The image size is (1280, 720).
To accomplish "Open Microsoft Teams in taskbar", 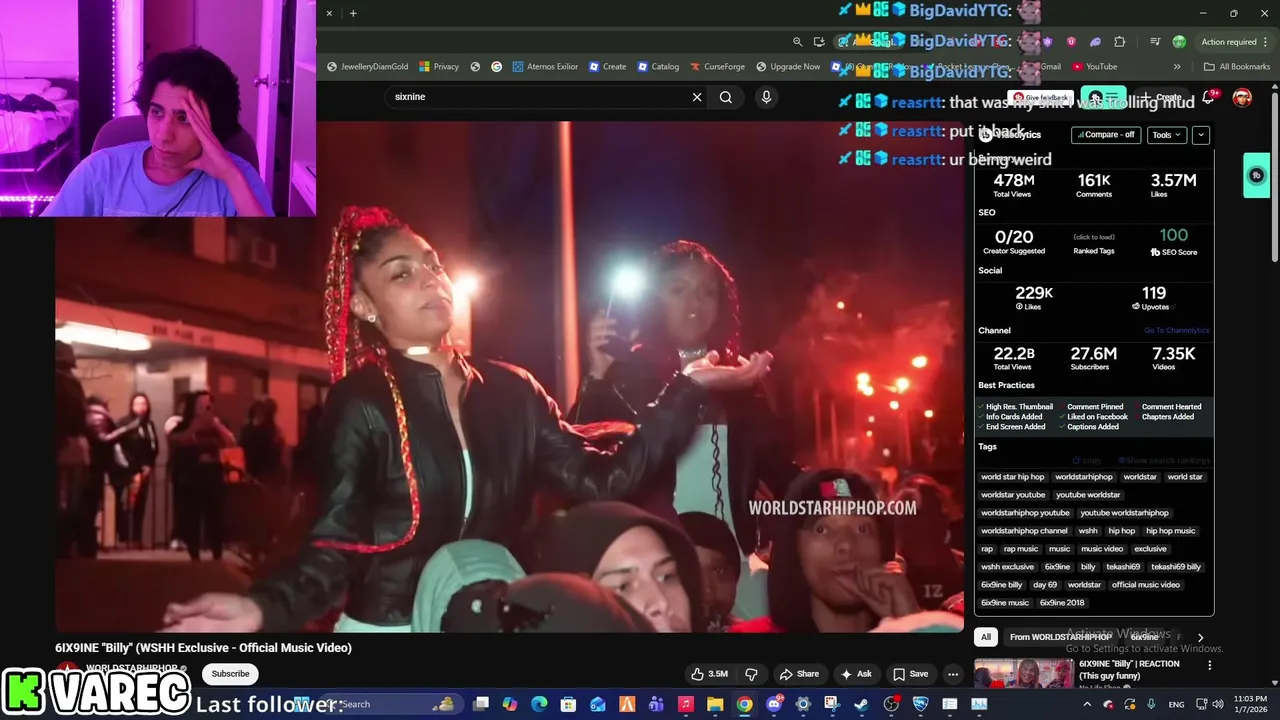I will [656, 704].
